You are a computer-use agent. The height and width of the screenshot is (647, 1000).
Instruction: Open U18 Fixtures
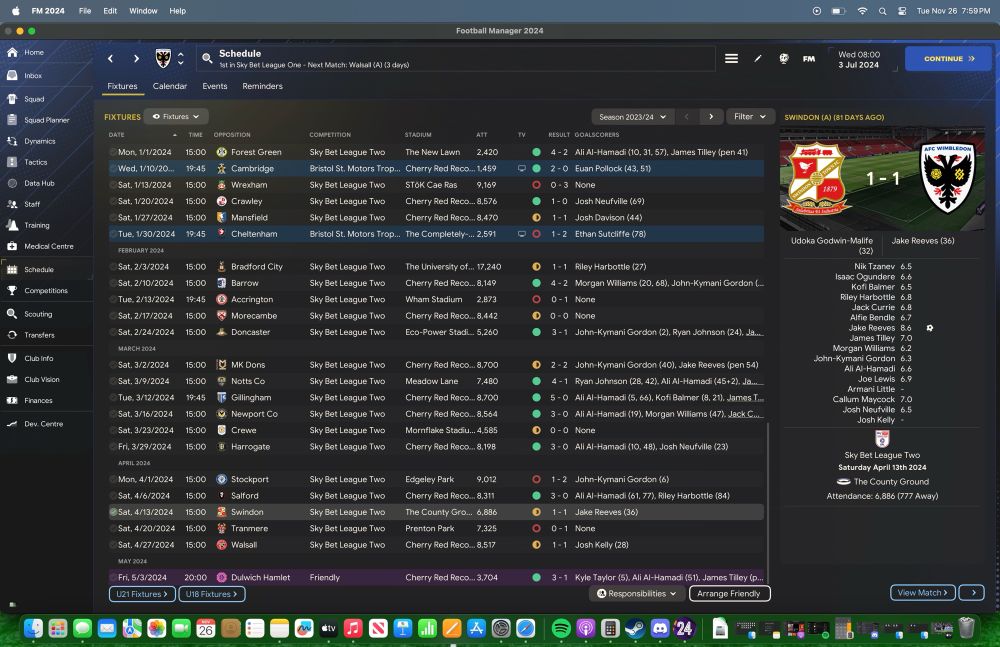[x=212, y=594]
